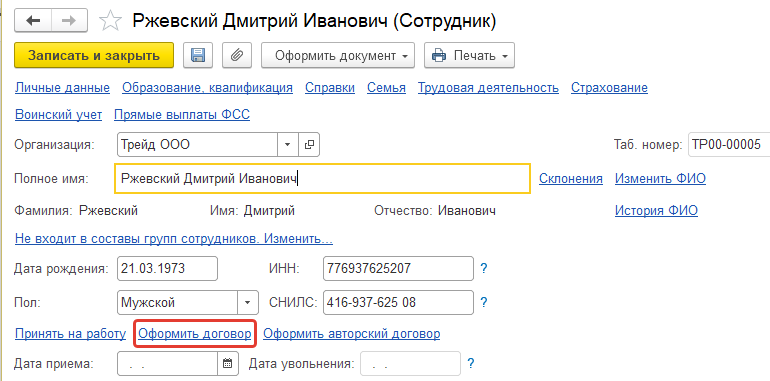Open the Трейд ООО organization card icon
The width and height of the screenshot is (770, 381).
coord(309,145)
